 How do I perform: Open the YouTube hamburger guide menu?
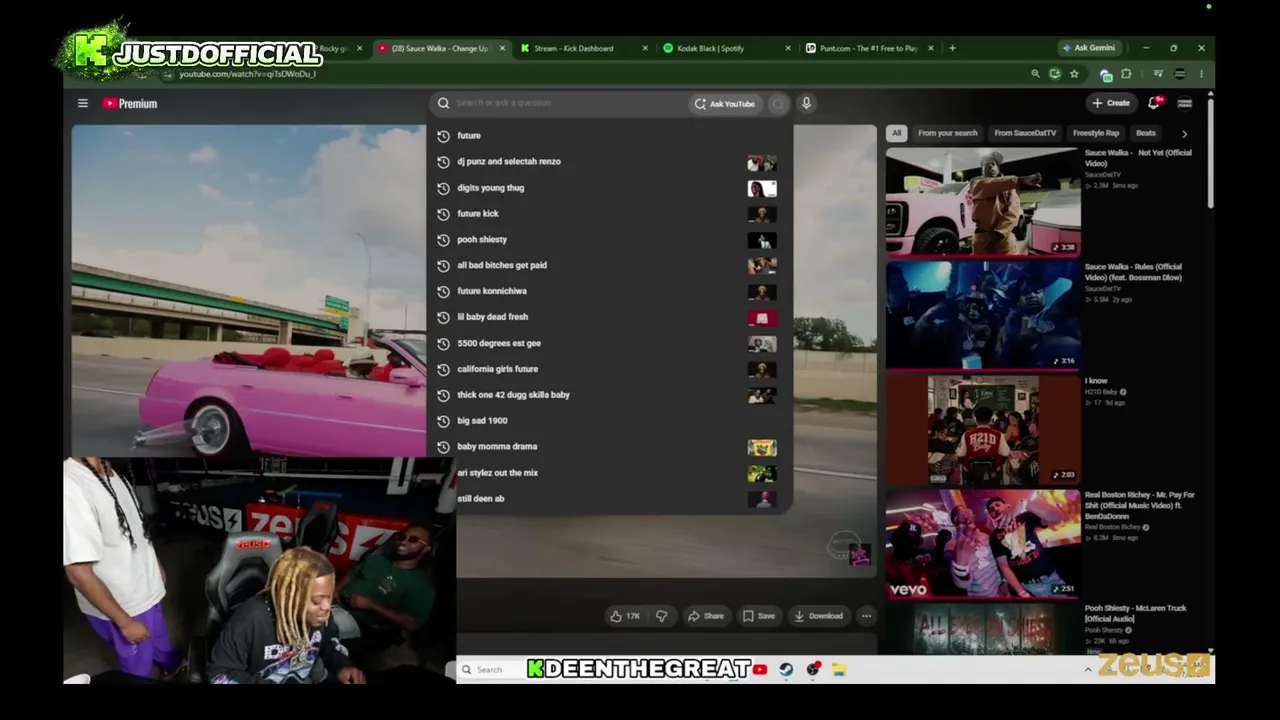pyautogui.click(x=83, y=103)
